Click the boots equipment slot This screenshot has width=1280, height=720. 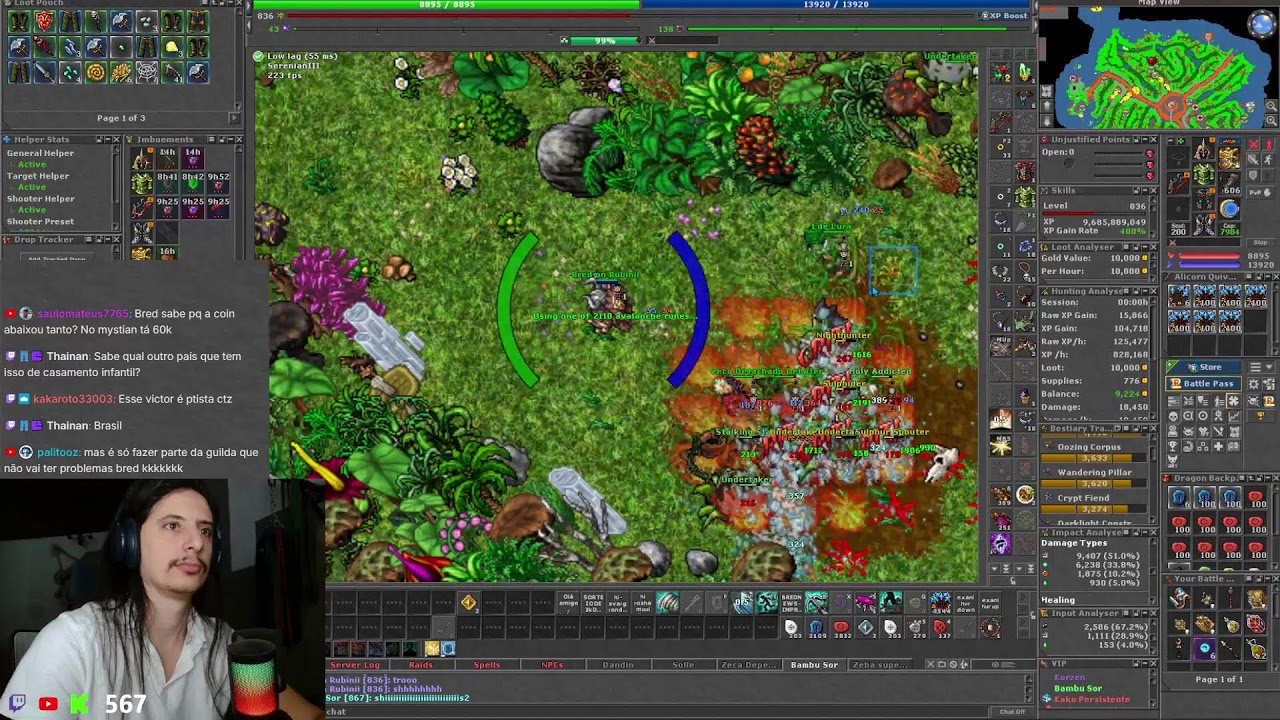click(x=1204, y=223)
